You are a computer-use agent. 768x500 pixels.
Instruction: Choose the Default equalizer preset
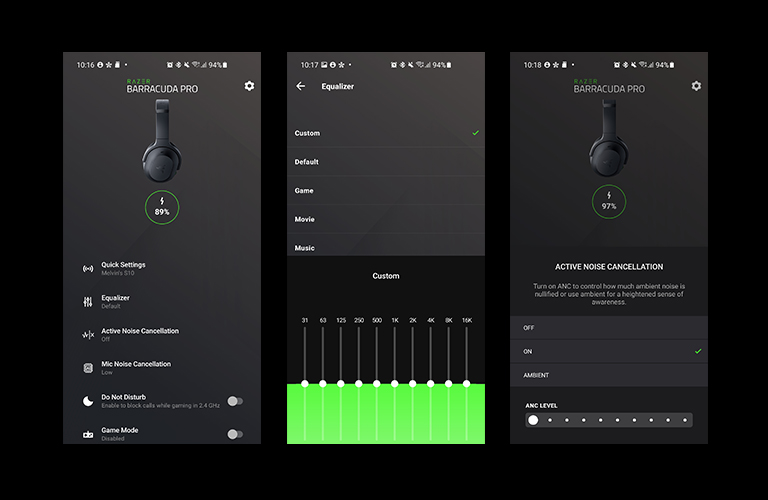[386, 162]
